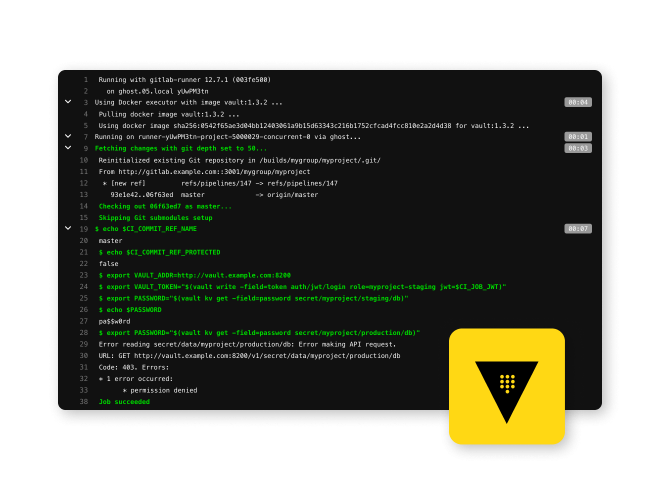Viewport: 660px width, 480px height.
Task: Click the 'Job succeeded' log text
Action: 124,402
